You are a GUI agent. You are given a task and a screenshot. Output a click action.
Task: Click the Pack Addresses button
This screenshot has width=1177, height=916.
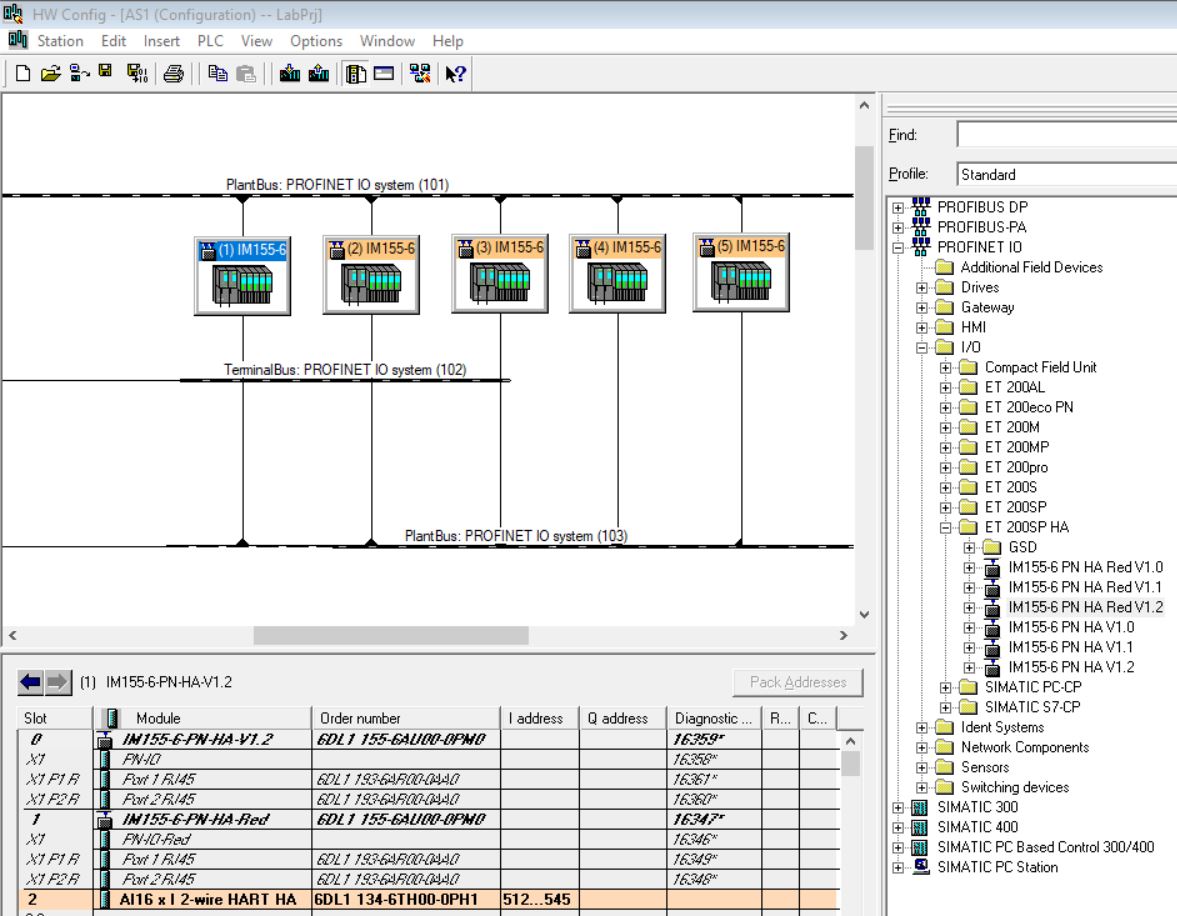(x=798, y=682)
